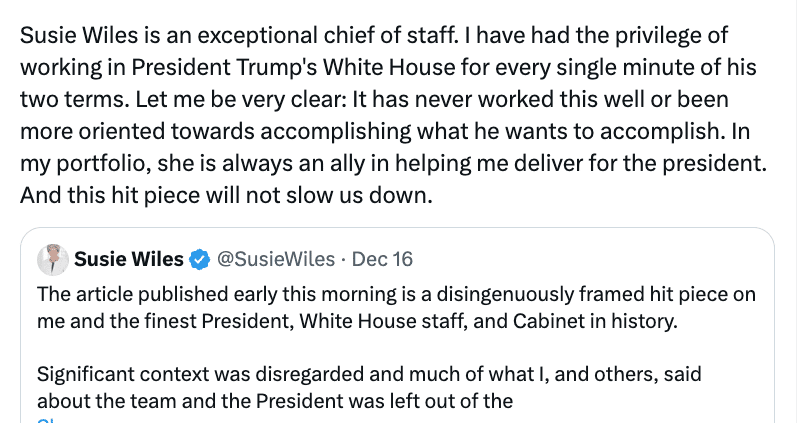Screen dimensions: 802x423
Task: Click the blue verified checkmark badge
Action: click(x=199, y=260)
